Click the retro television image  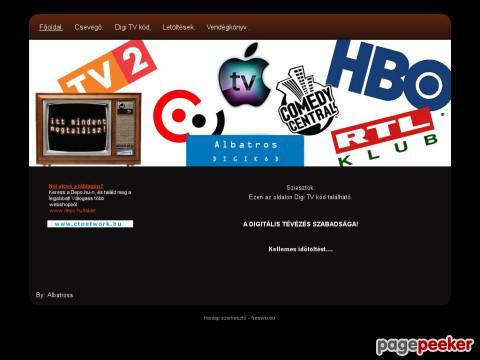[x=88, y=129]
